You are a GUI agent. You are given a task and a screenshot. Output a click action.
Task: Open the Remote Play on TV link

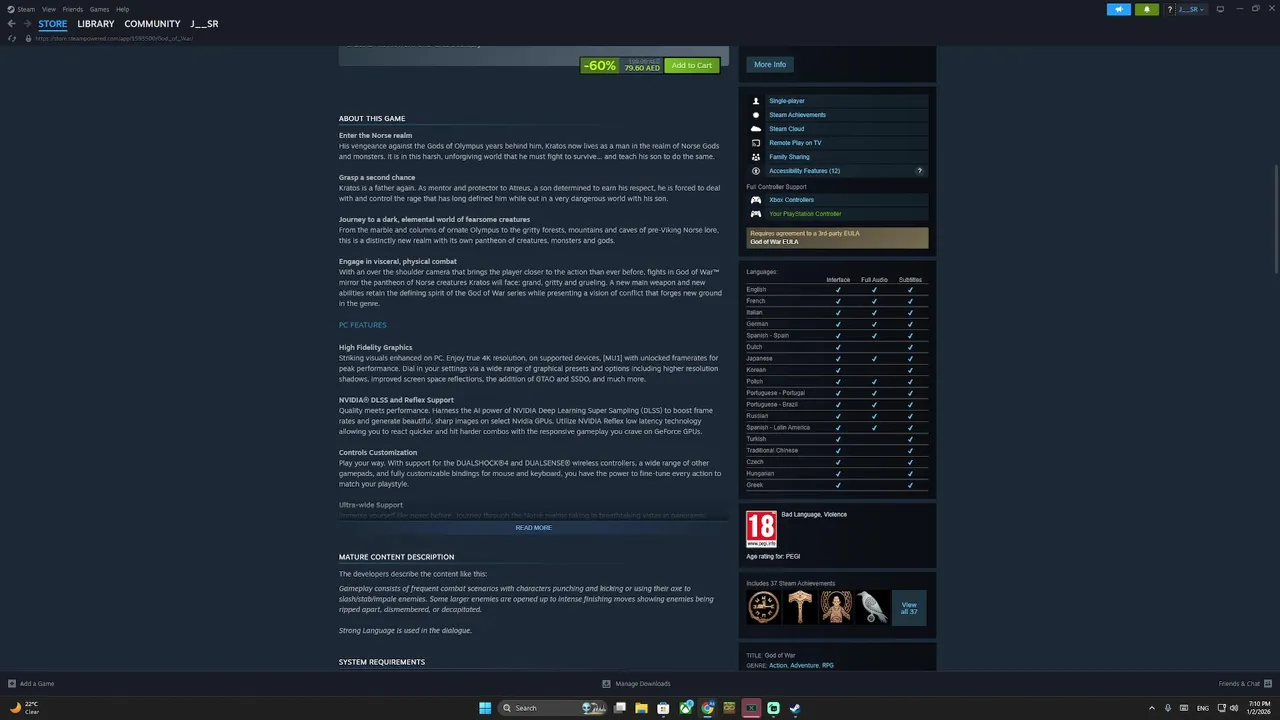pos(795,143)
